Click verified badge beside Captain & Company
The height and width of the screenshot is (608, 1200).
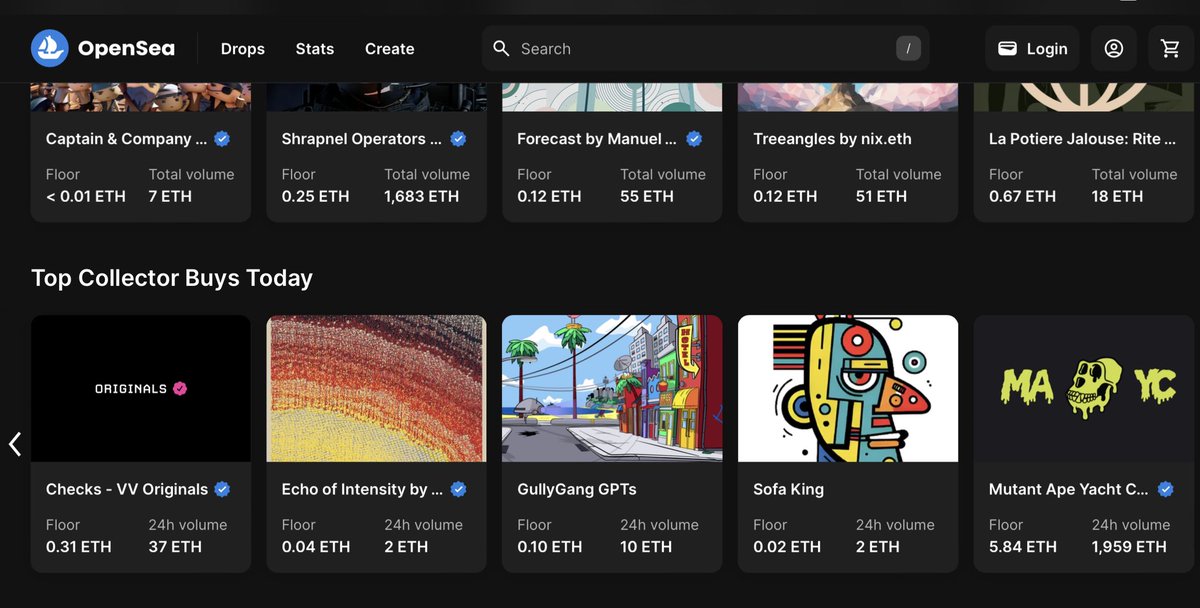(x=222, y=139)
